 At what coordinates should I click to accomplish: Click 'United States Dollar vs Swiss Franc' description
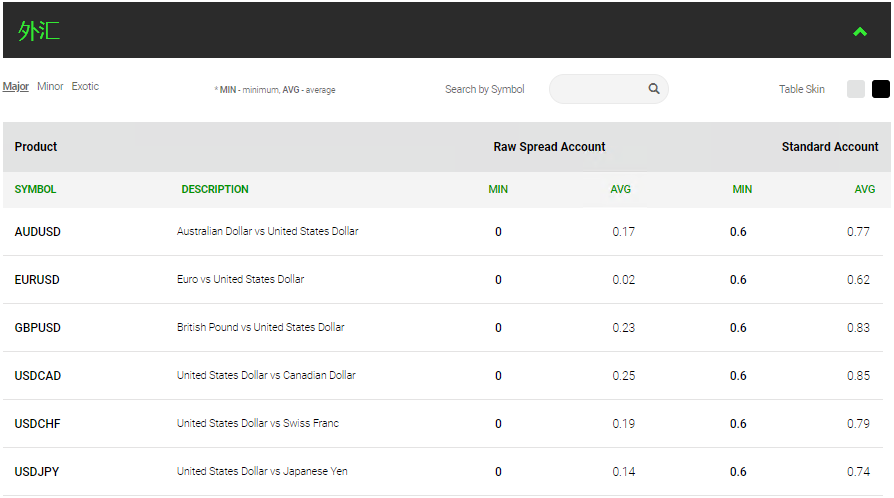(258, 423)
